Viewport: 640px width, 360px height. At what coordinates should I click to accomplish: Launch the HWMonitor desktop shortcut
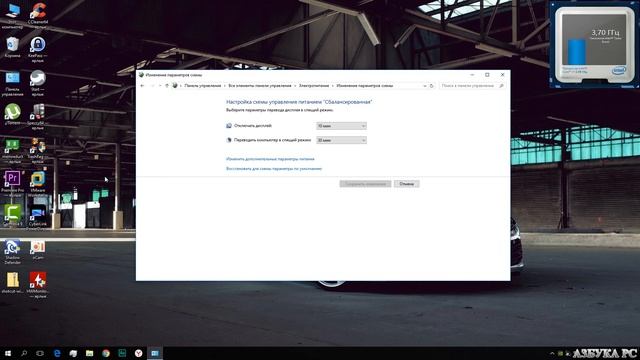click(38, 285)
